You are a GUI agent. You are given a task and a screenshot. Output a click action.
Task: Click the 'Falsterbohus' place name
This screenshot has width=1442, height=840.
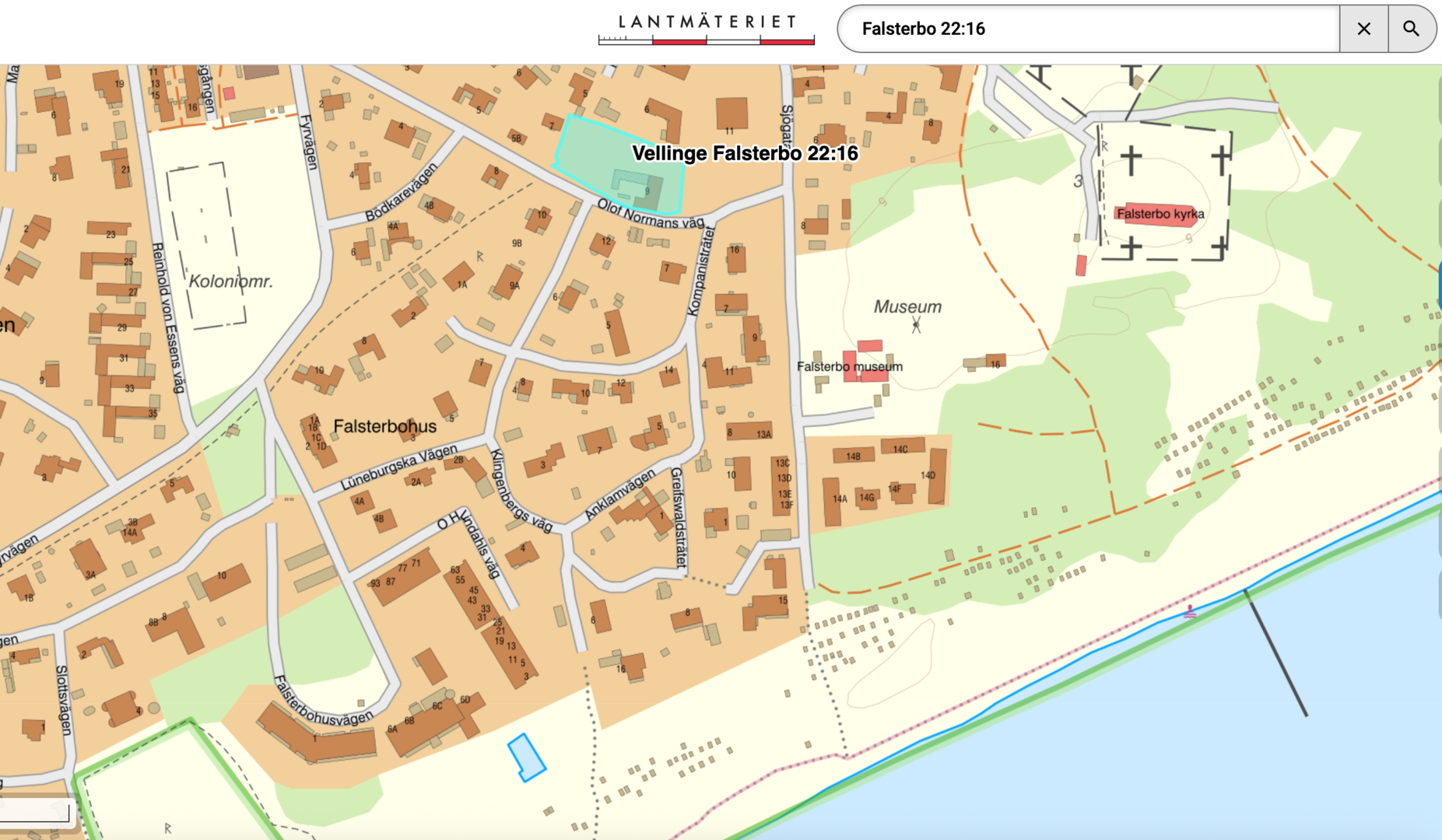[x=385, y=426]
